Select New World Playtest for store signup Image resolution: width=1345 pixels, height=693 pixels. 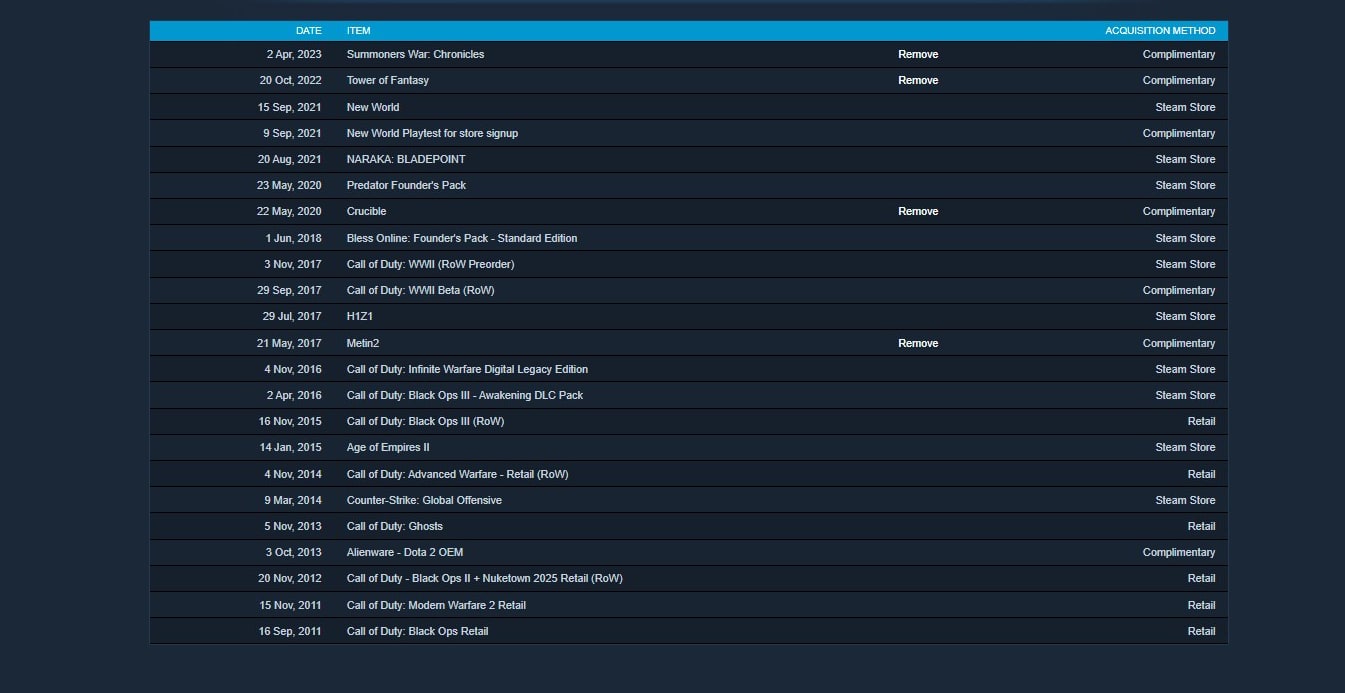(x=432, y=133)
